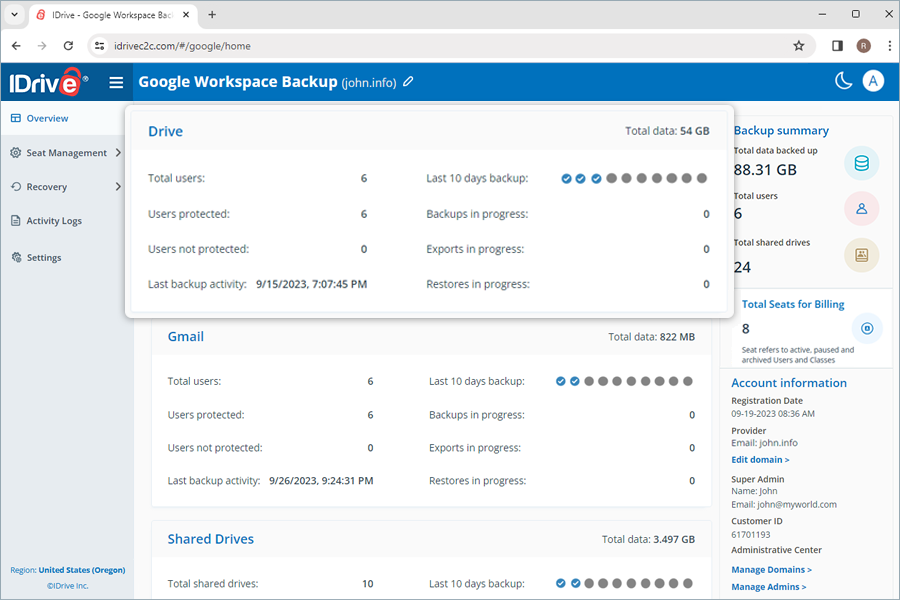Screen dimensions: 900x600
Task: Click the Seat Management gear icon
Action: pos(15,153)
